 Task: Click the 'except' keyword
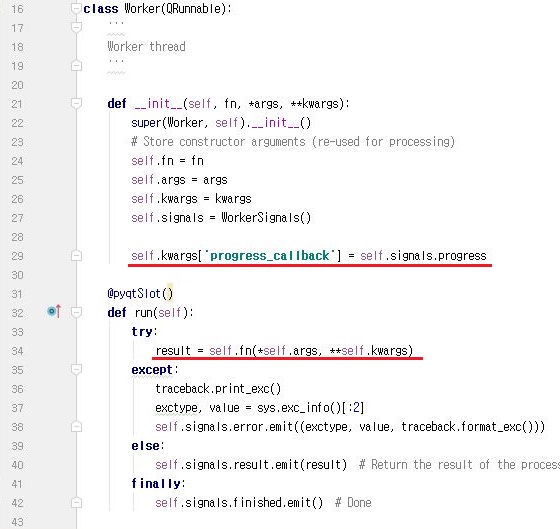click(152, 370)
